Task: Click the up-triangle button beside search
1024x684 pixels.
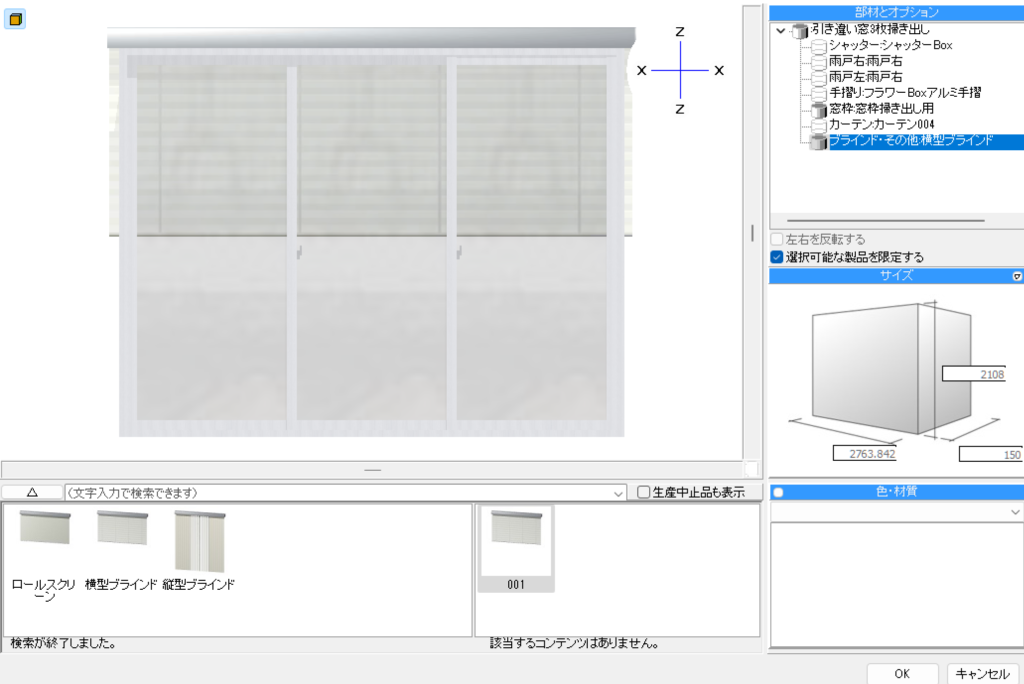Action: pyautogui.click(x=31, y=492)
